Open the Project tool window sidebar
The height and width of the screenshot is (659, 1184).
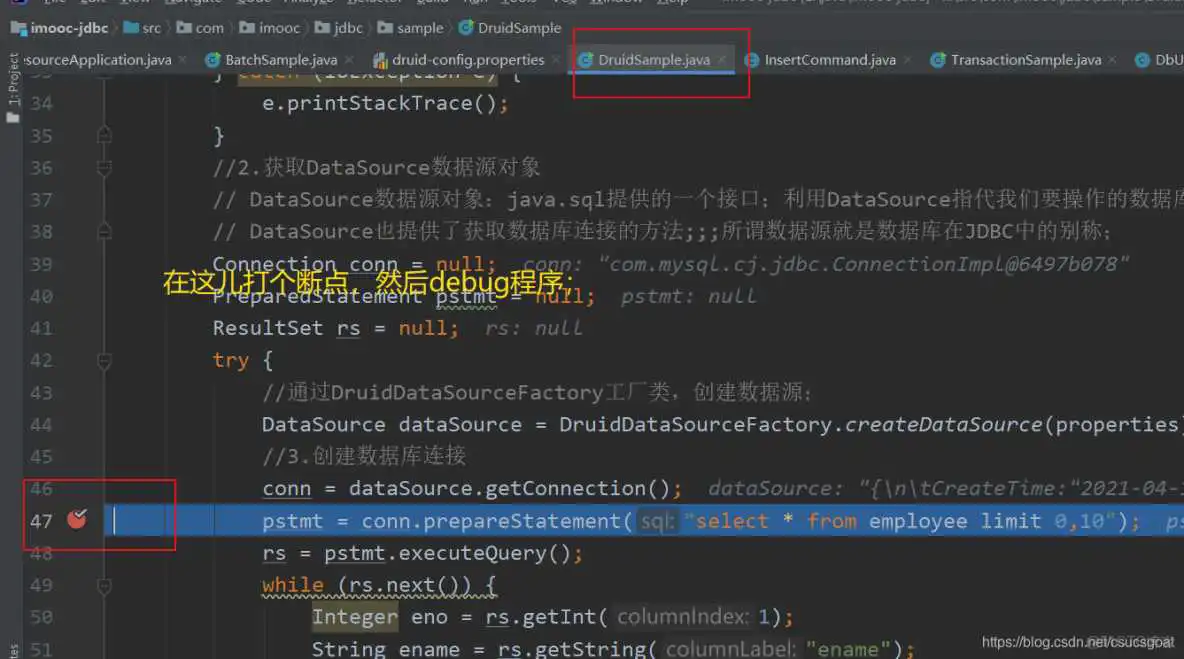click(x=12, y=86)
